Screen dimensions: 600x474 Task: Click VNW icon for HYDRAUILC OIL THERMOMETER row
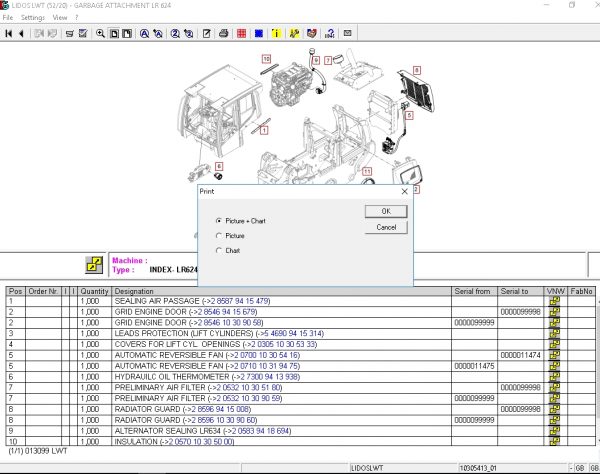(554, 377)
